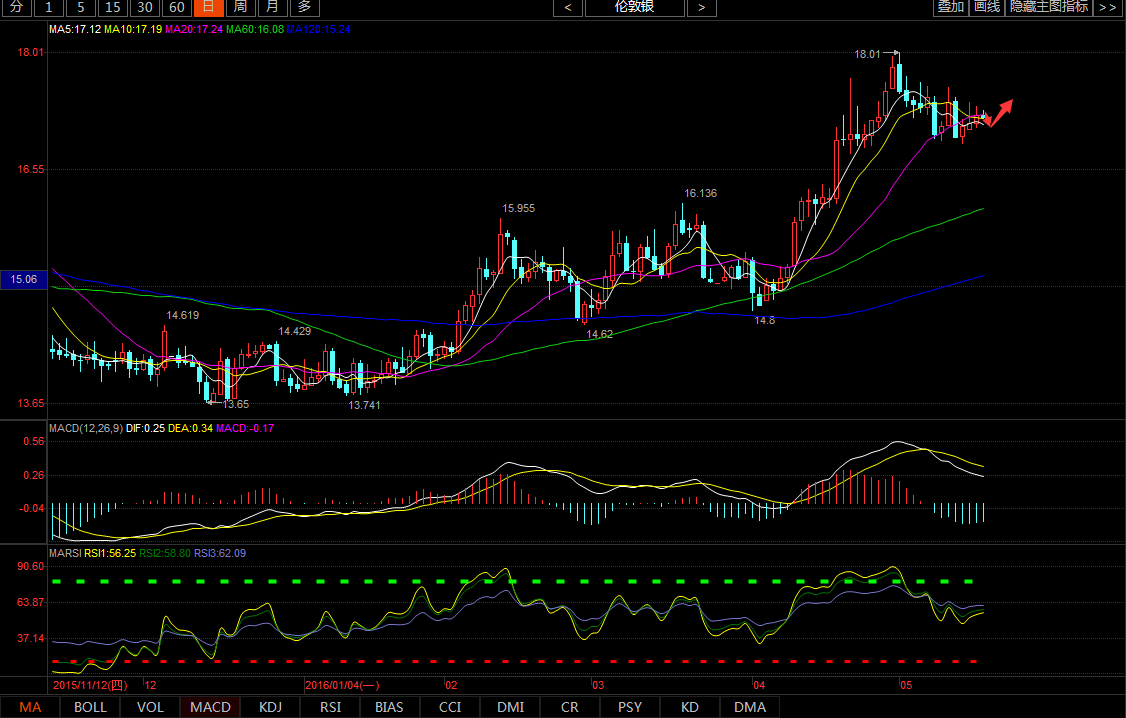Click the 伦敦银 symbol name selector

634,8
